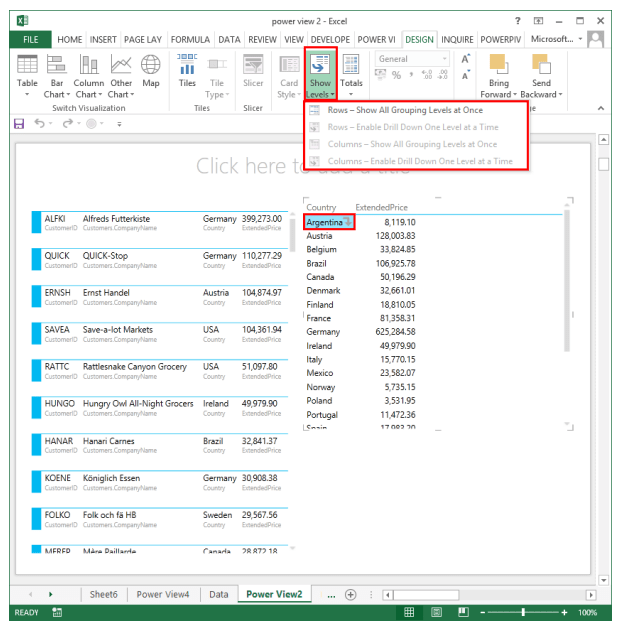Zoom in with the plus button

pos(564,612)
